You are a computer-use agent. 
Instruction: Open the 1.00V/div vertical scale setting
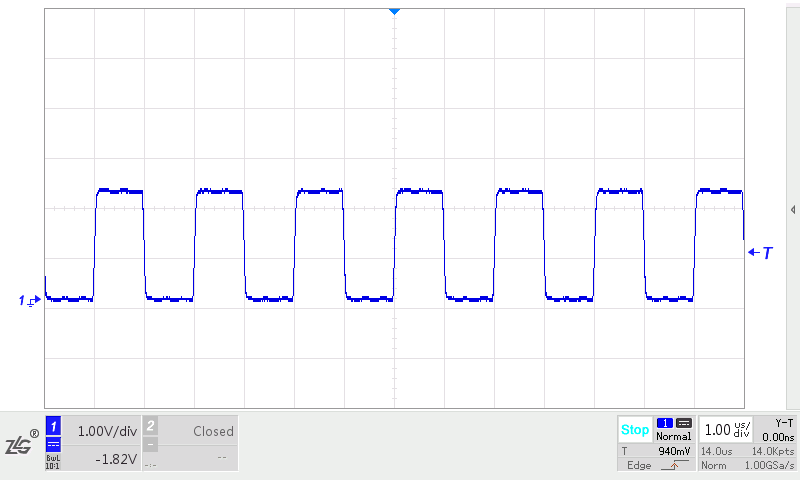click(x=107, y=431)
